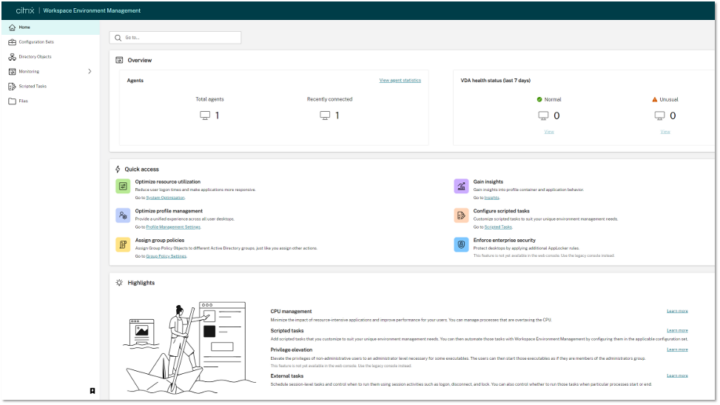Click the Gain insights purple icon
Image resolution: width=720 pixels, height=405 pixels.
click(460, 186)
